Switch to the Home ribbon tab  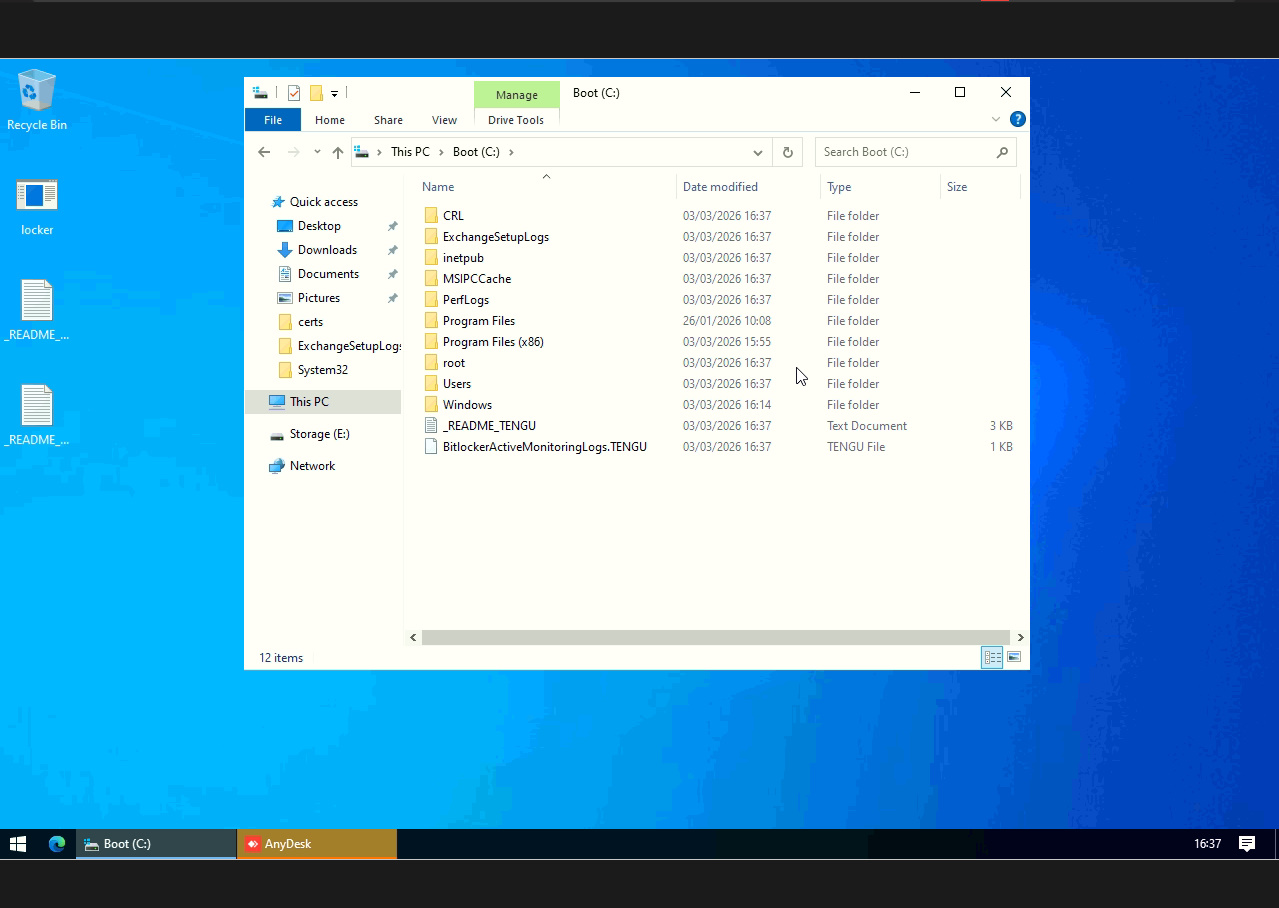pos(330,120)
